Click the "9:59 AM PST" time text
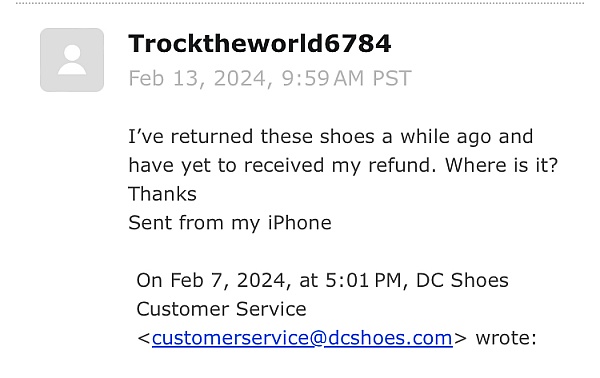Viewport: 600px width, 378px height. click(346, 78)
